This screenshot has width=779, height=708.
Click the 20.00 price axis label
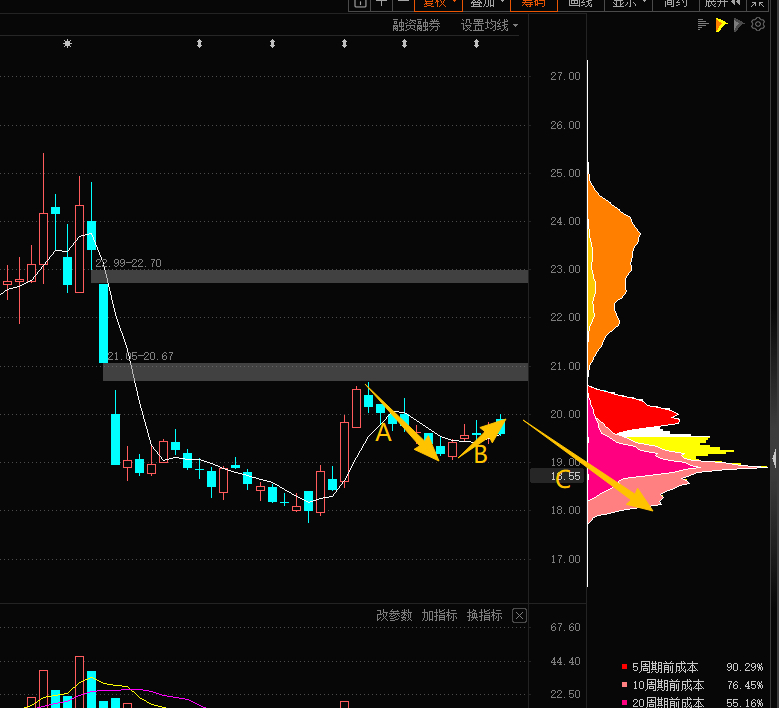coord(565,414)
